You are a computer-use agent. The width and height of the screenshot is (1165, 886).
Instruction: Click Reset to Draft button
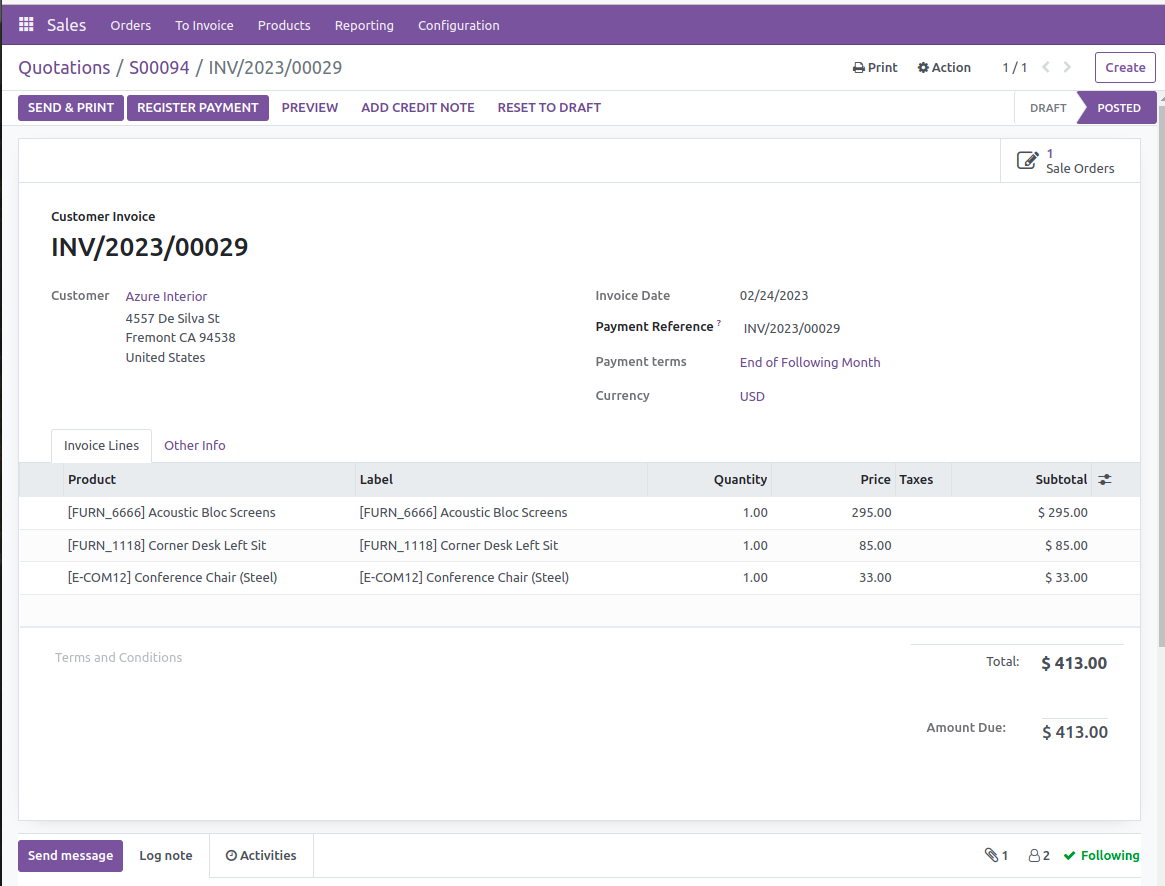[x=549, y=108]
